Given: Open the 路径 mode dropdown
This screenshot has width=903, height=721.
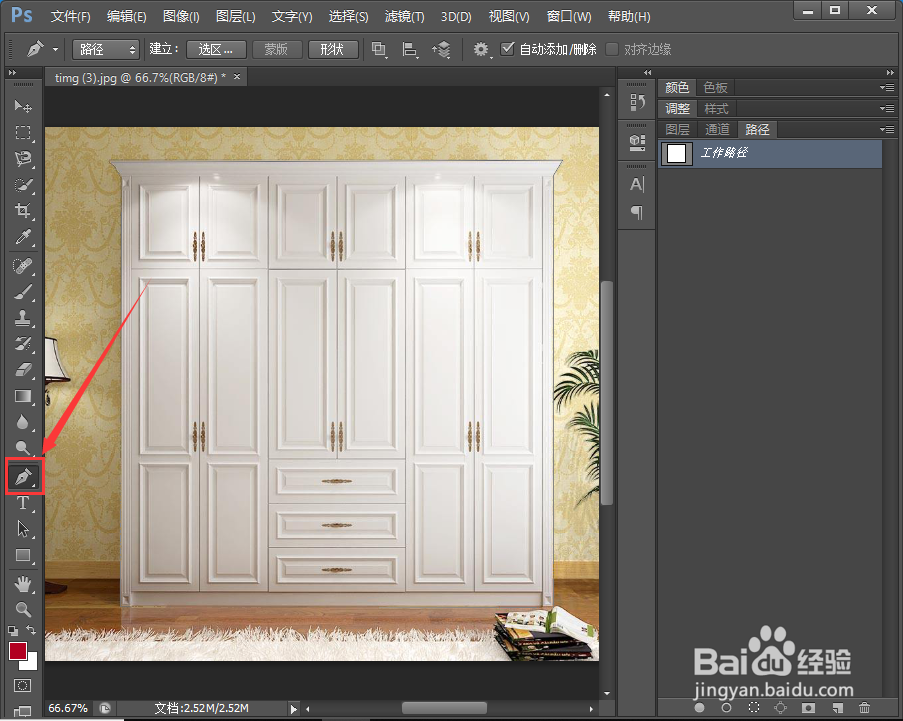Looking at the screenshot, I should coord(106,50).
